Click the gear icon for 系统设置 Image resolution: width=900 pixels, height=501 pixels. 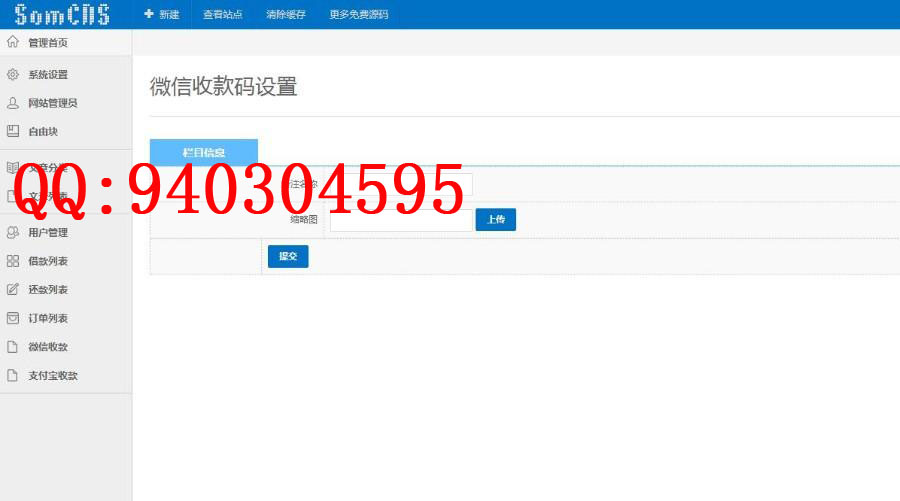[x=13, y=75]
